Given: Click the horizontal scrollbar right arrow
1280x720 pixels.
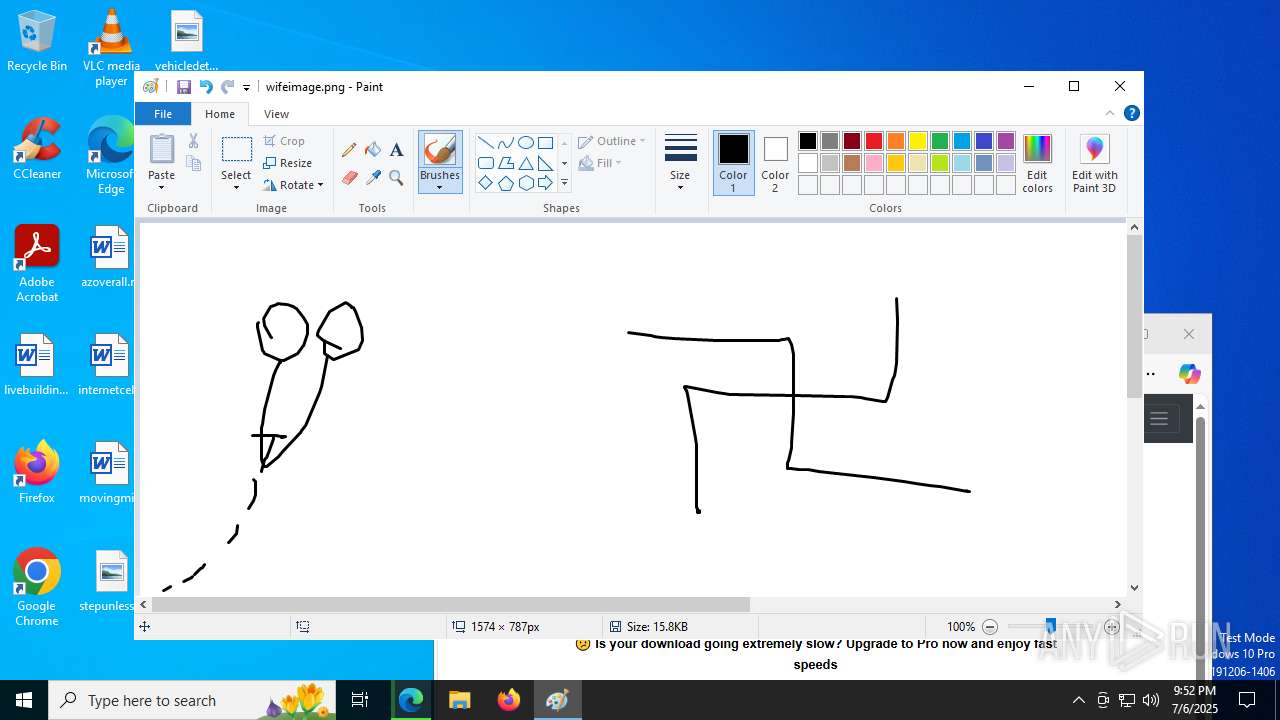Looking at the screenshot, I should (x=1118, y=604).
